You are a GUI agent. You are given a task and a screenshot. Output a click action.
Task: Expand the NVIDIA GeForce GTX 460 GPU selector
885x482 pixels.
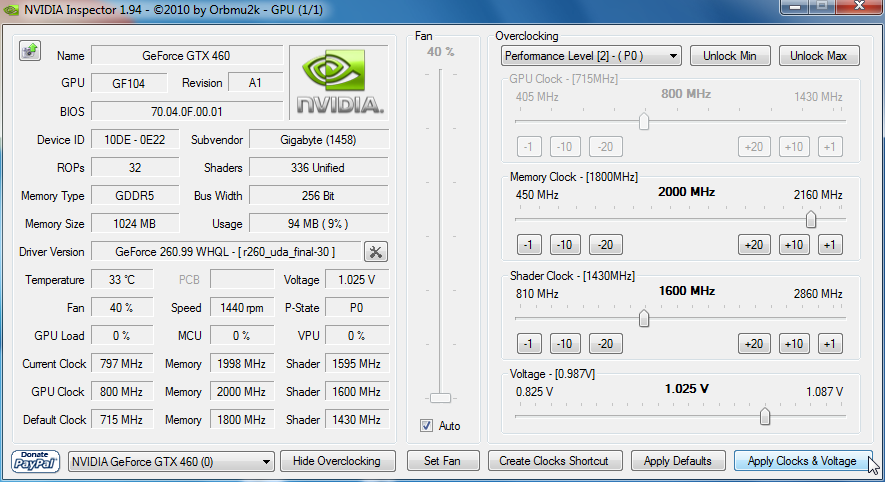tap(171, 461)
